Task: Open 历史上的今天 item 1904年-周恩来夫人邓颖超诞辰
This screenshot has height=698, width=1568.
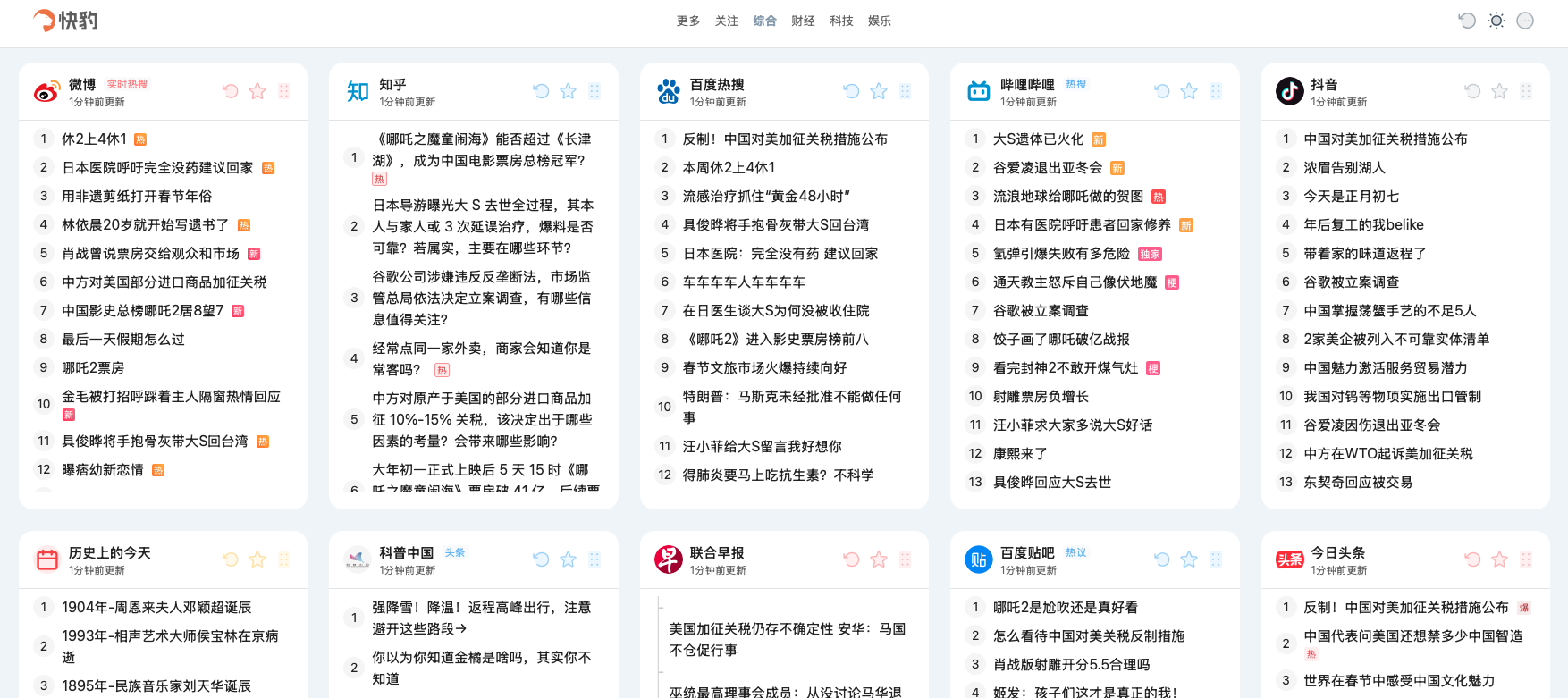Action: coord(156,608)
